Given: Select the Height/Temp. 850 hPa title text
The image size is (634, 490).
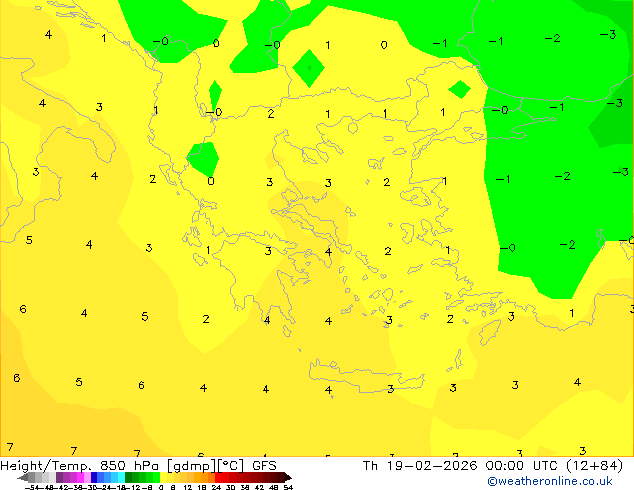Looking at the screenshot, I should (82, 466).
